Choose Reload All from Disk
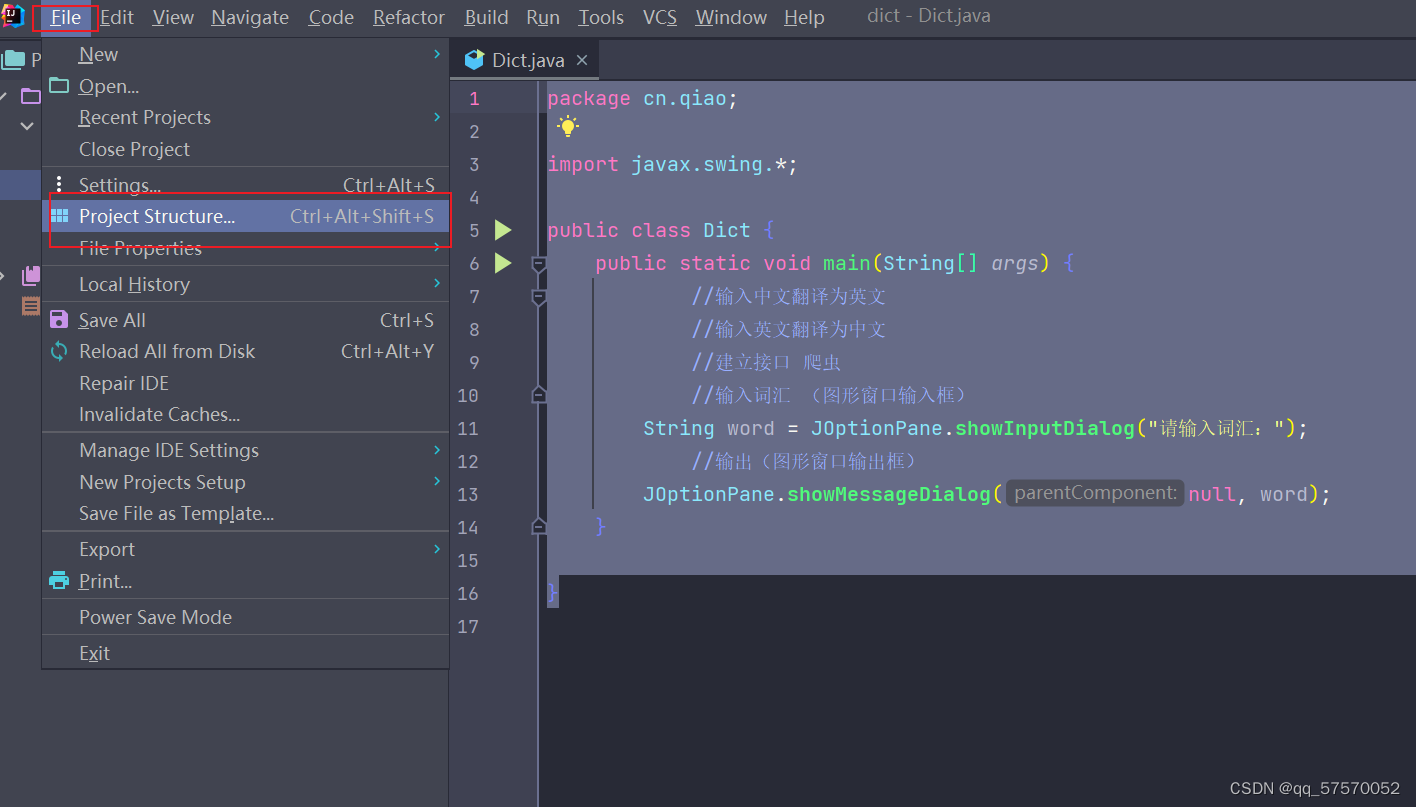The image size is (1416, 807). (x=245, y=351)
